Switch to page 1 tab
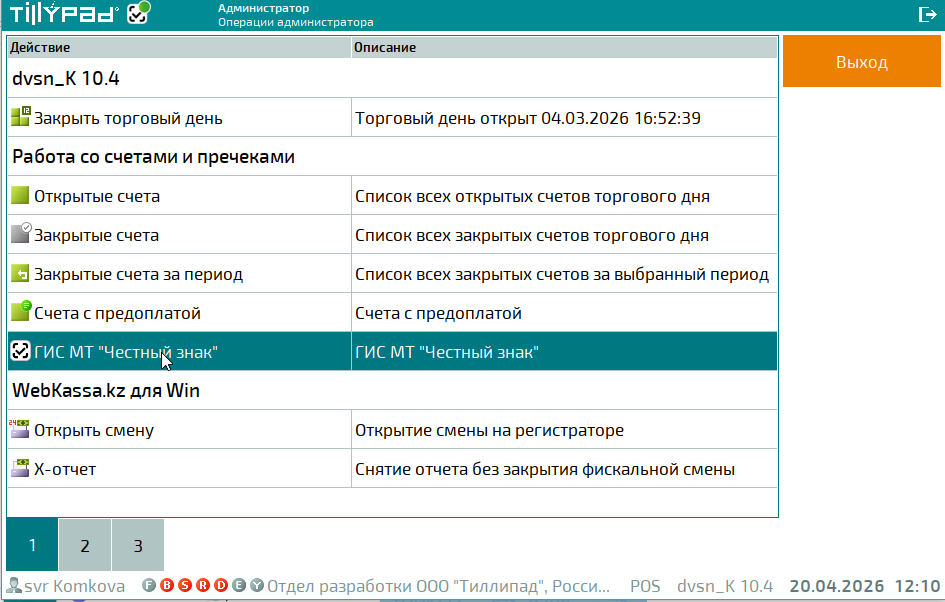This screenshot has width=945, height=602. [32, 545]
